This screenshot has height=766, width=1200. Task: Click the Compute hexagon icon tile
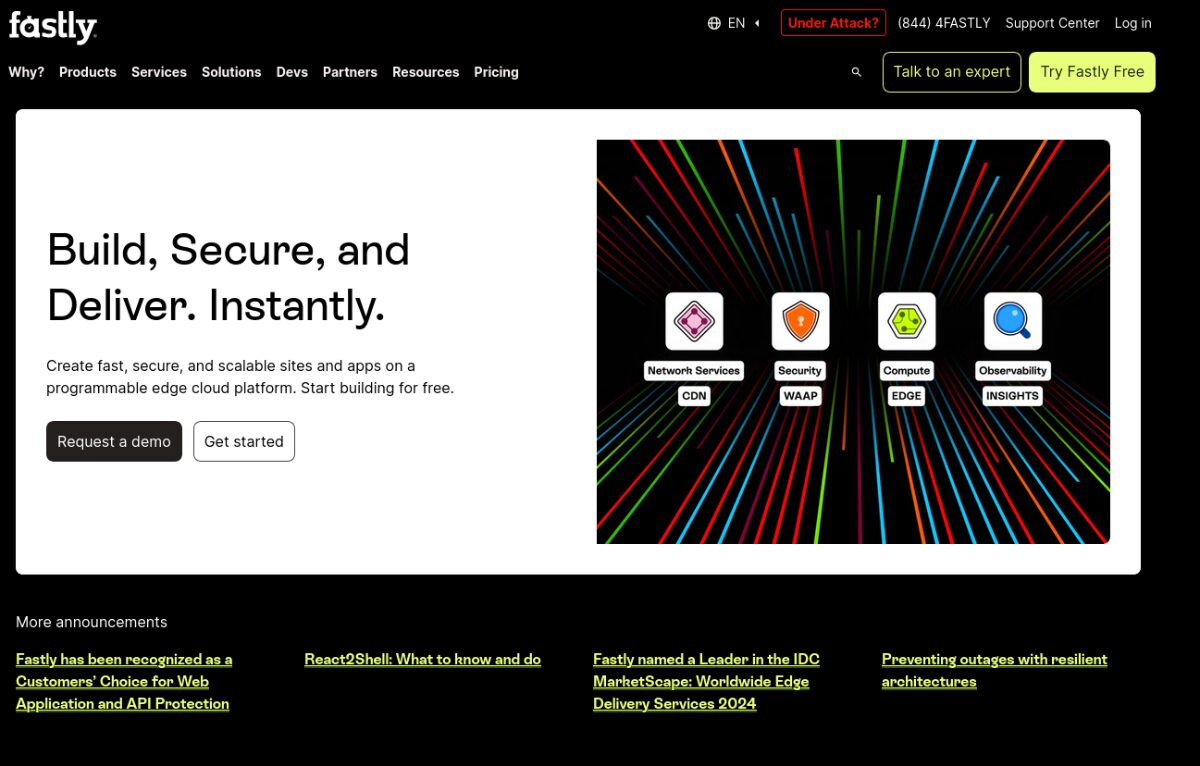(x=907, y=321)
